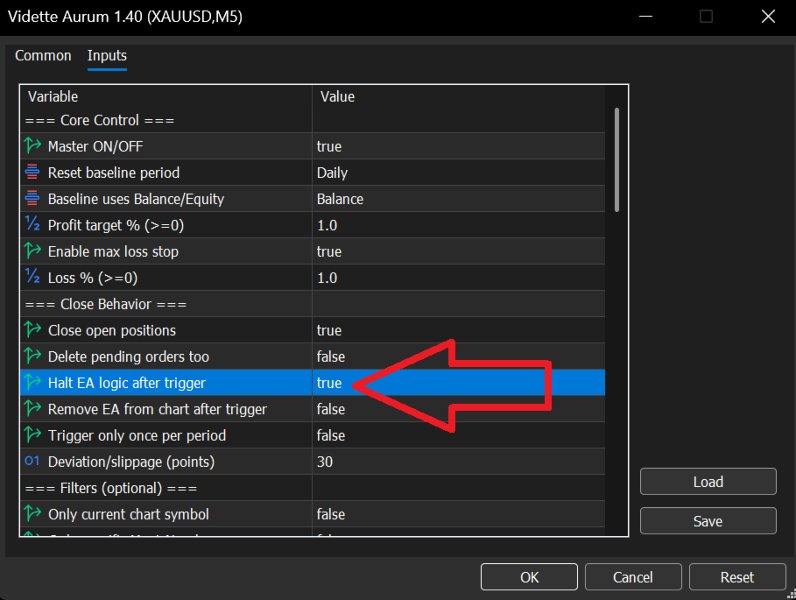Click the Trigger only once per period icon

tap(32, 435)
